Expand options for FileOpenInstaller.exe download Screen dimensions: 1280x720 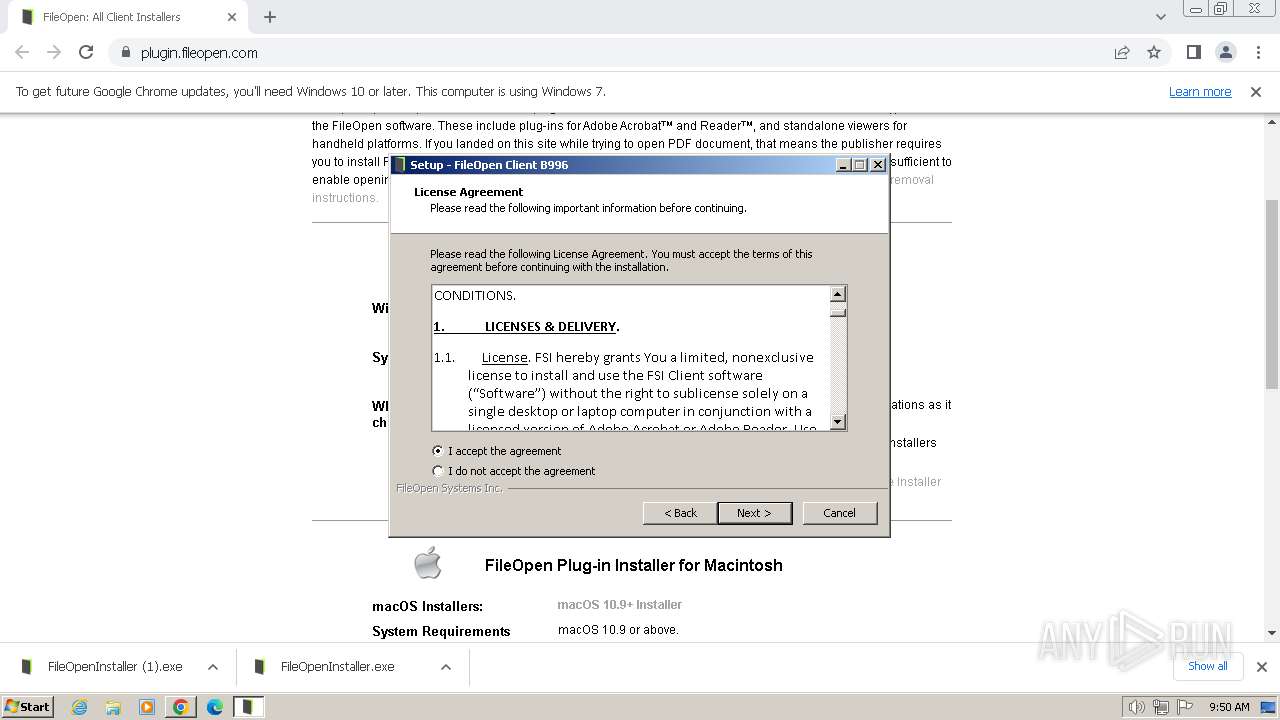coord(446,667)
